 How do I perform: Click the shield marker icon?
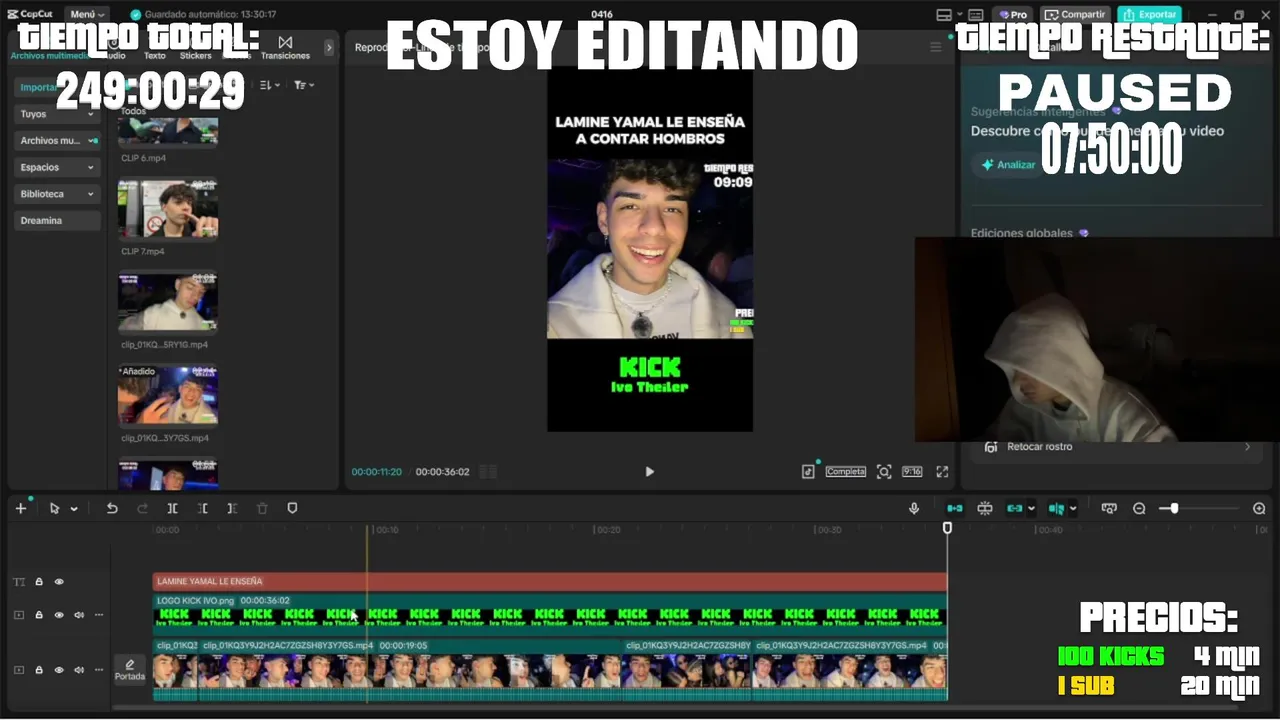pyautogui.click(x=292, y=508)
